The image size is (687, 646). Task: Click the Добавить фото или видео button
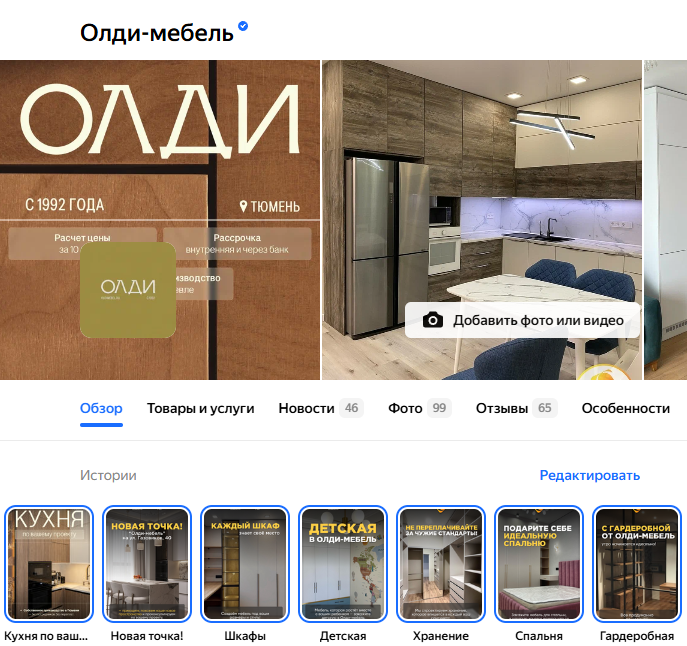(522, 320)
